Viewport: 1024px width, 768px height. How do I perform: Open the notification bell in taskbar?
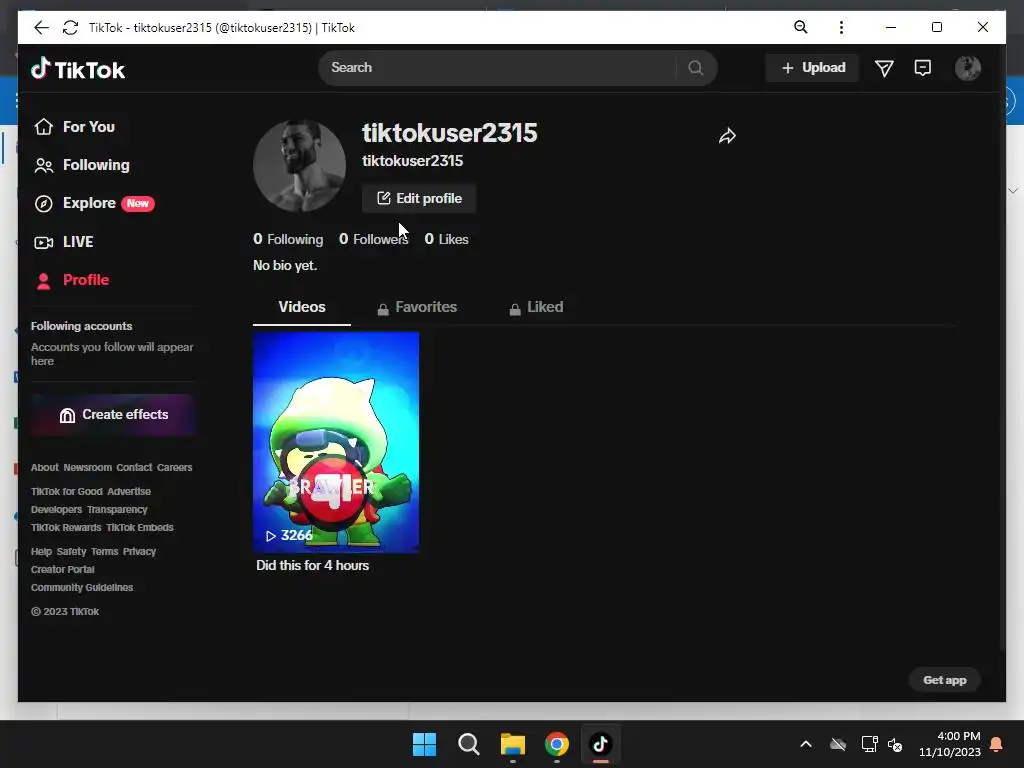coord(997,744)
